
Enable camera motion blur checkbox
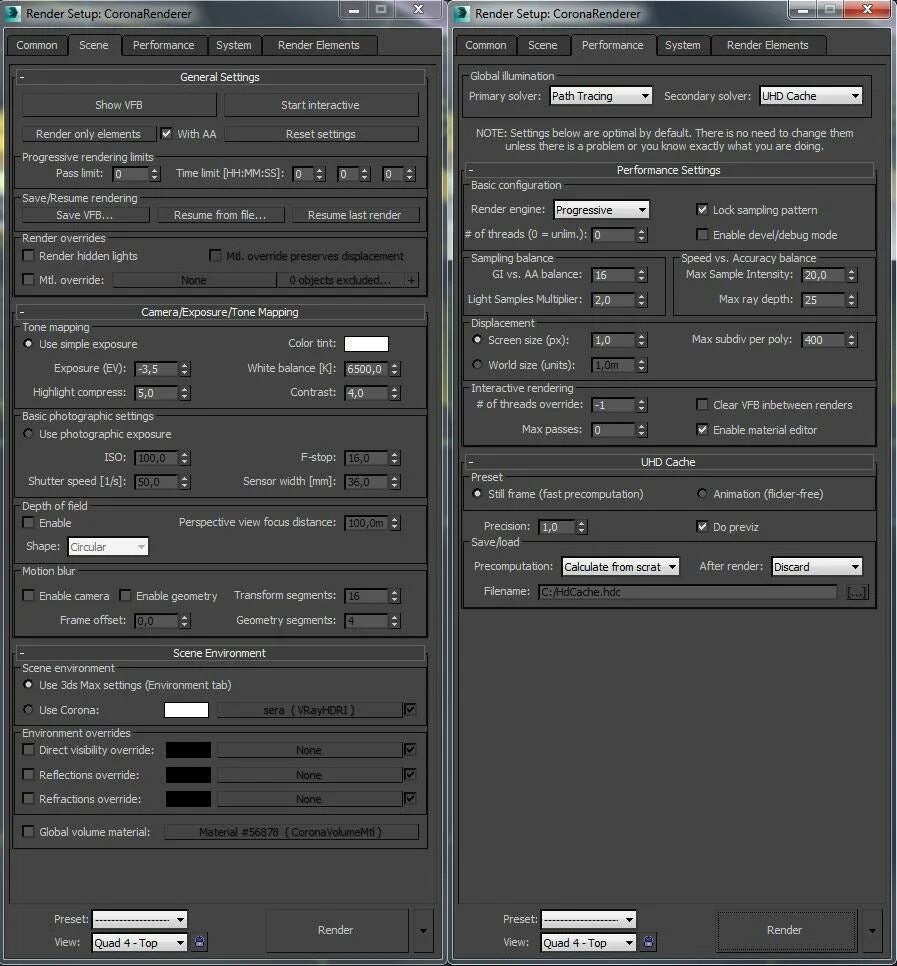coord(28,596)
